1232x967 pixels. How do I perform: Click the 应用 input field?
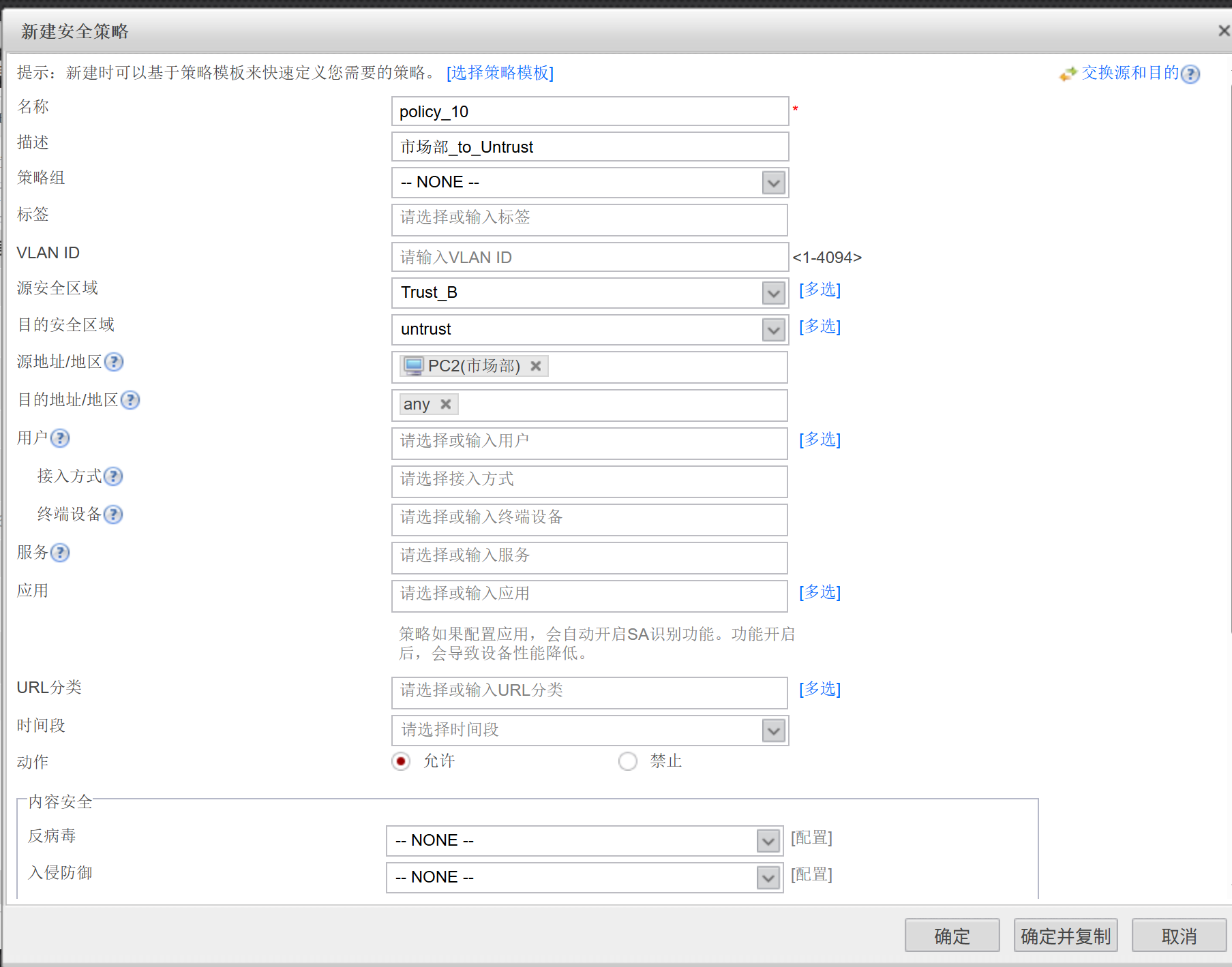(590, 596)
